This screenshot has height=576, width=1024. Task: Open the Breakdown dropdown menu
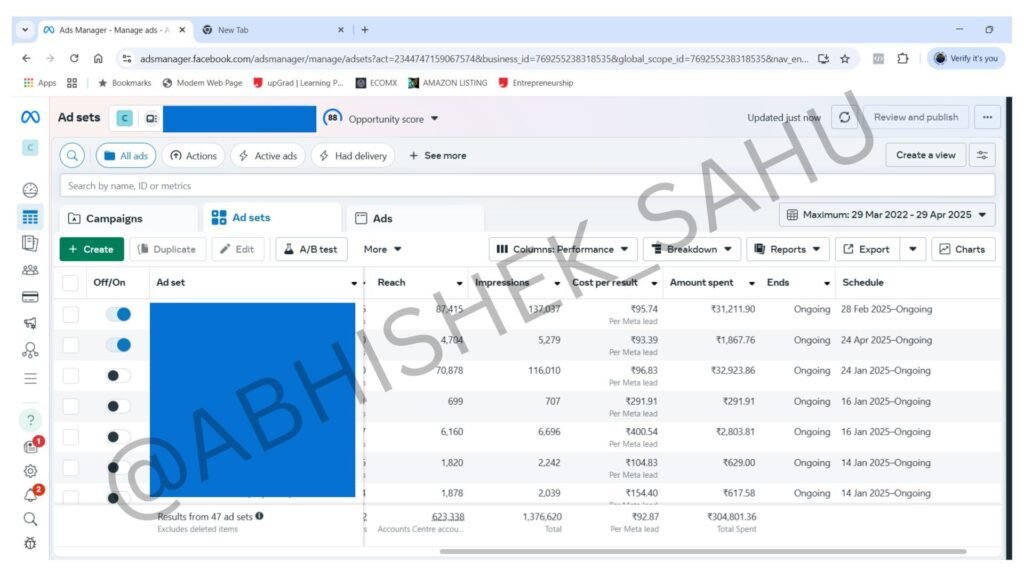point(692,249)
